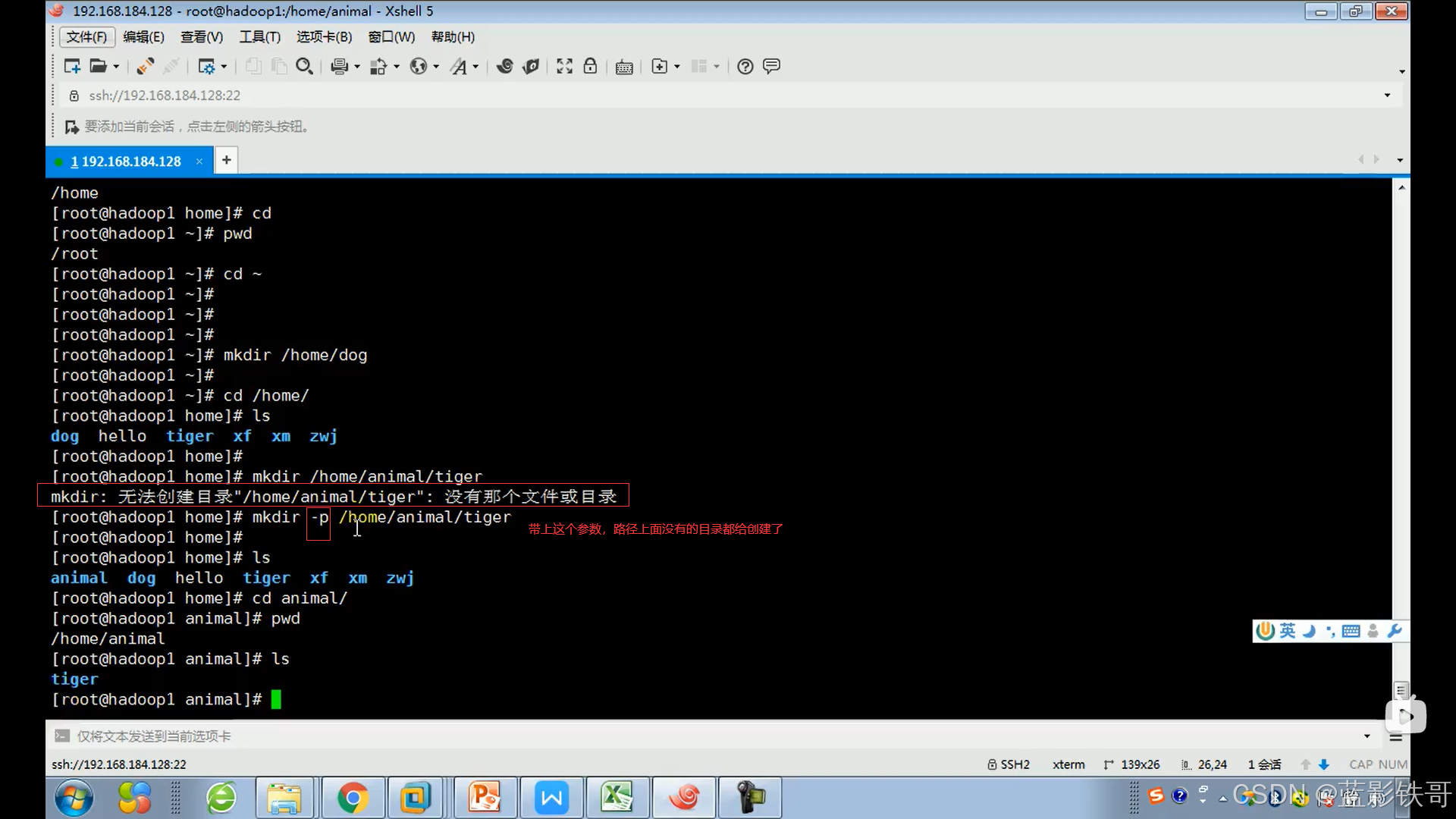Viewport: 1456px width, 819px height.
Task: Toggle the Full Screen toolbar icon
Action: click(564, 67)
